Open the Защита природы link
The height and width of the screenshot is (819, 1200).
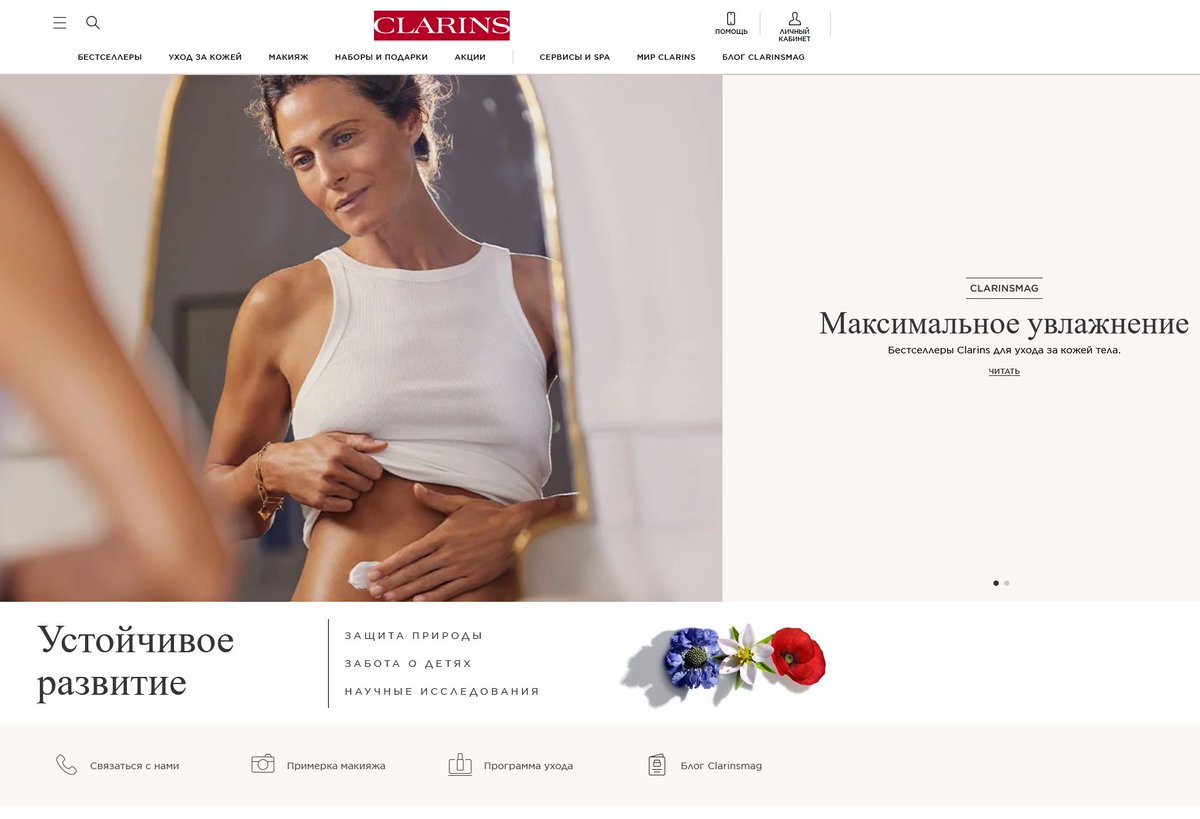pos(413,636)
